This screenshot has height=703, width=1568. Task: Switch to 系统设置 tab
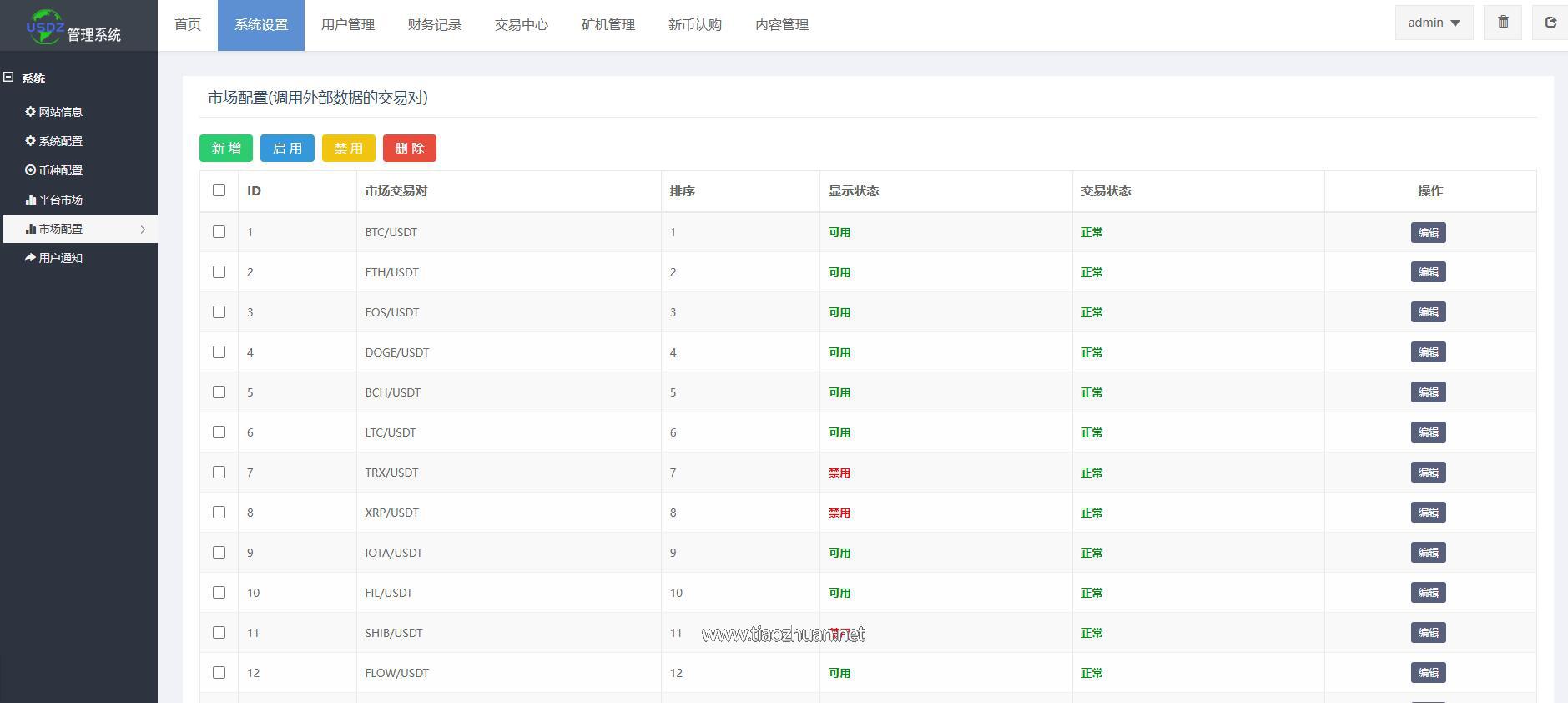coord(261,25)
